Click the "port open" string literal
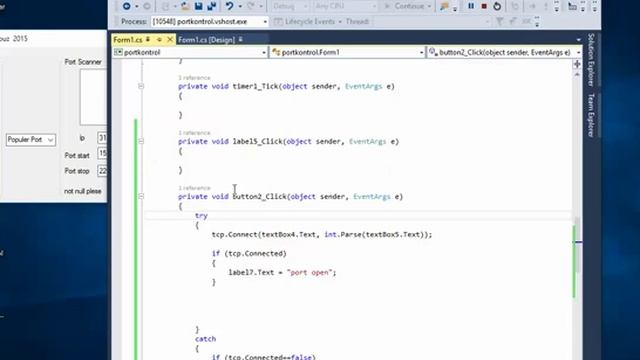 click(x=309, y=272)
